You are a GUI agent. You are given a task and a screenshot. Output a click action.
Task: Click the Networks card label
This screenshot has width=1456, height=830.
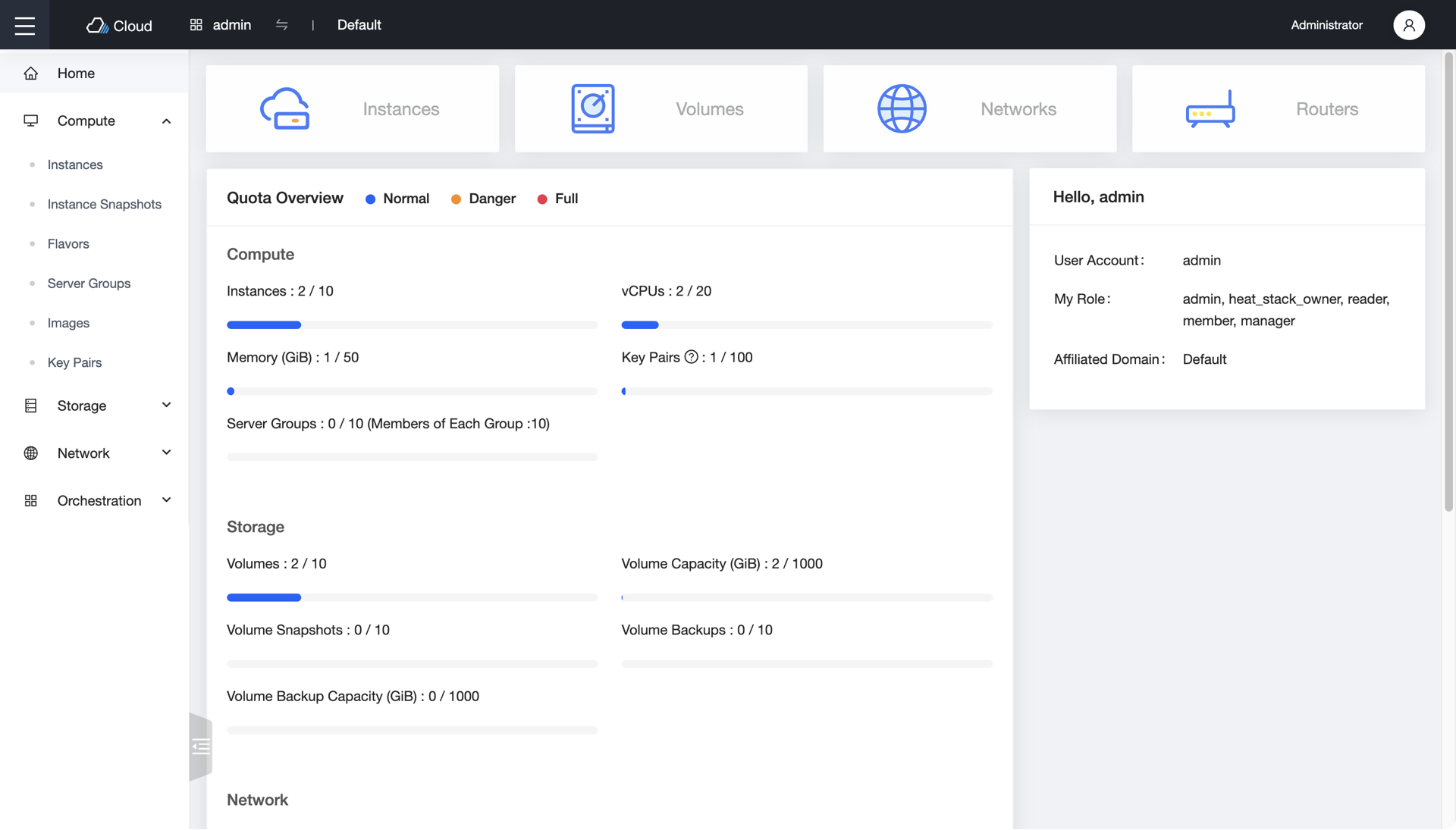click(x=1018, y=109)
